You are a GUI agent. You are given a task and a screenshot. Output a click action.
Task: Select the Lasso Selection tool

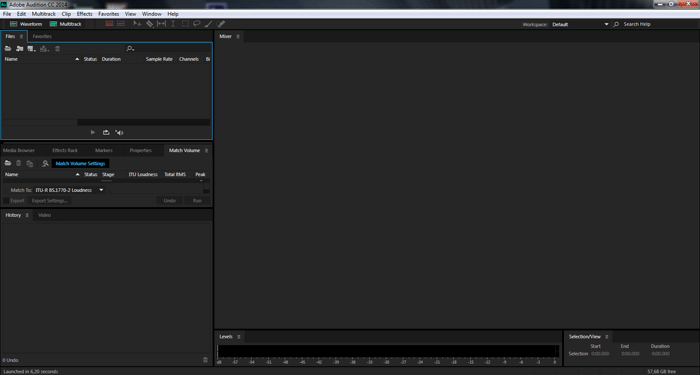[x=196, y=24]
